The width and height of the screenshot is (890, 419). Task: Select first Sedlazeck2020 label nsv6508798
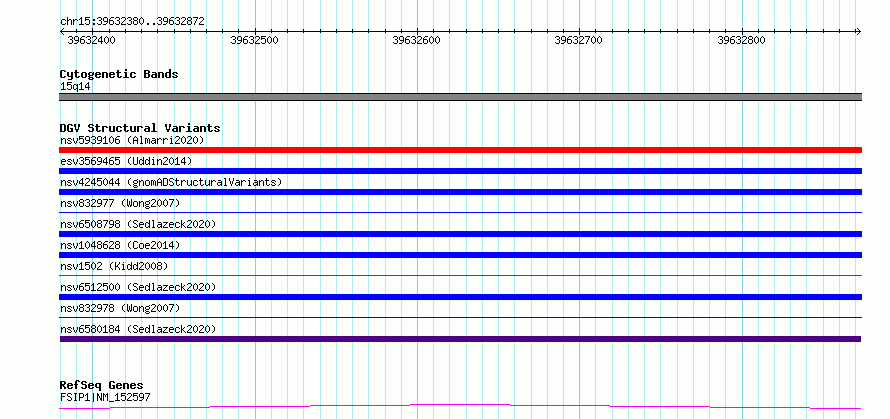(x=138, y=224)
